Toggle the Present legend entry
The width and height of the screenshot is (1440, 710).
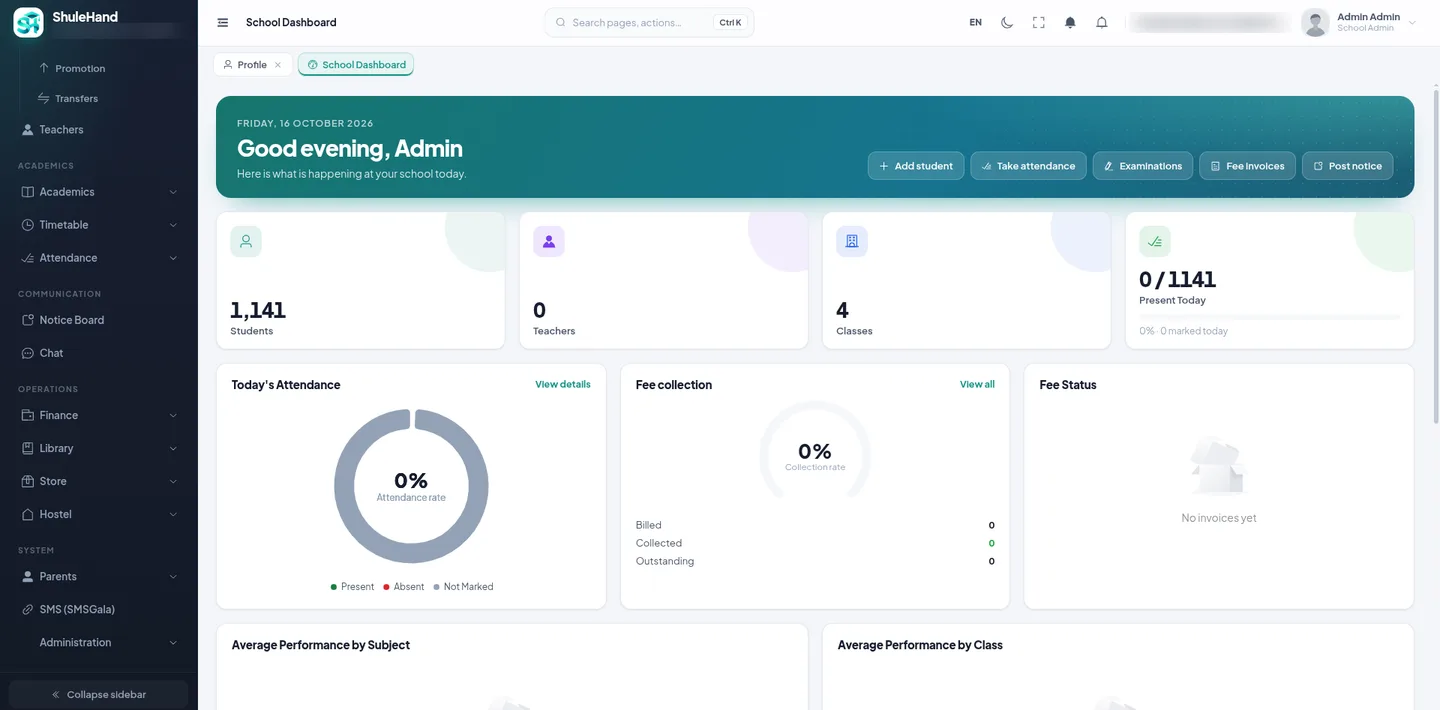(352, 587)
